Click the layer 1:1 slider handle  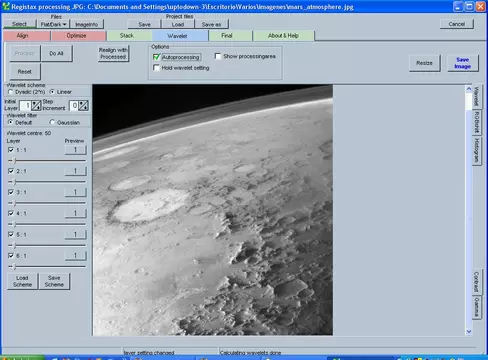(x=14, y=161)
